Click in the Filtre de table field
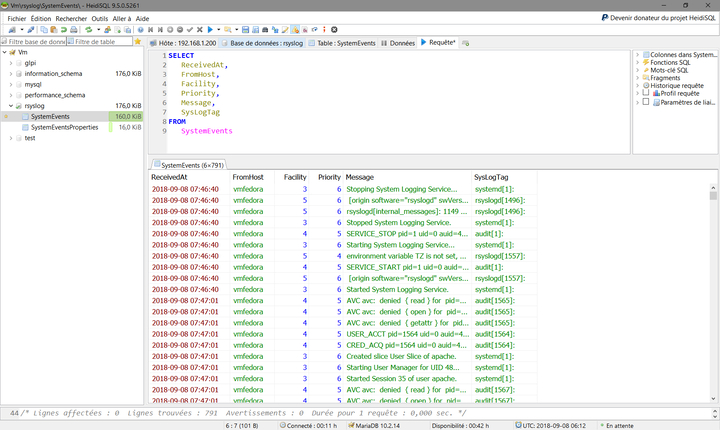The width and height of the screenshot is (720, 430). pos(100,41)
